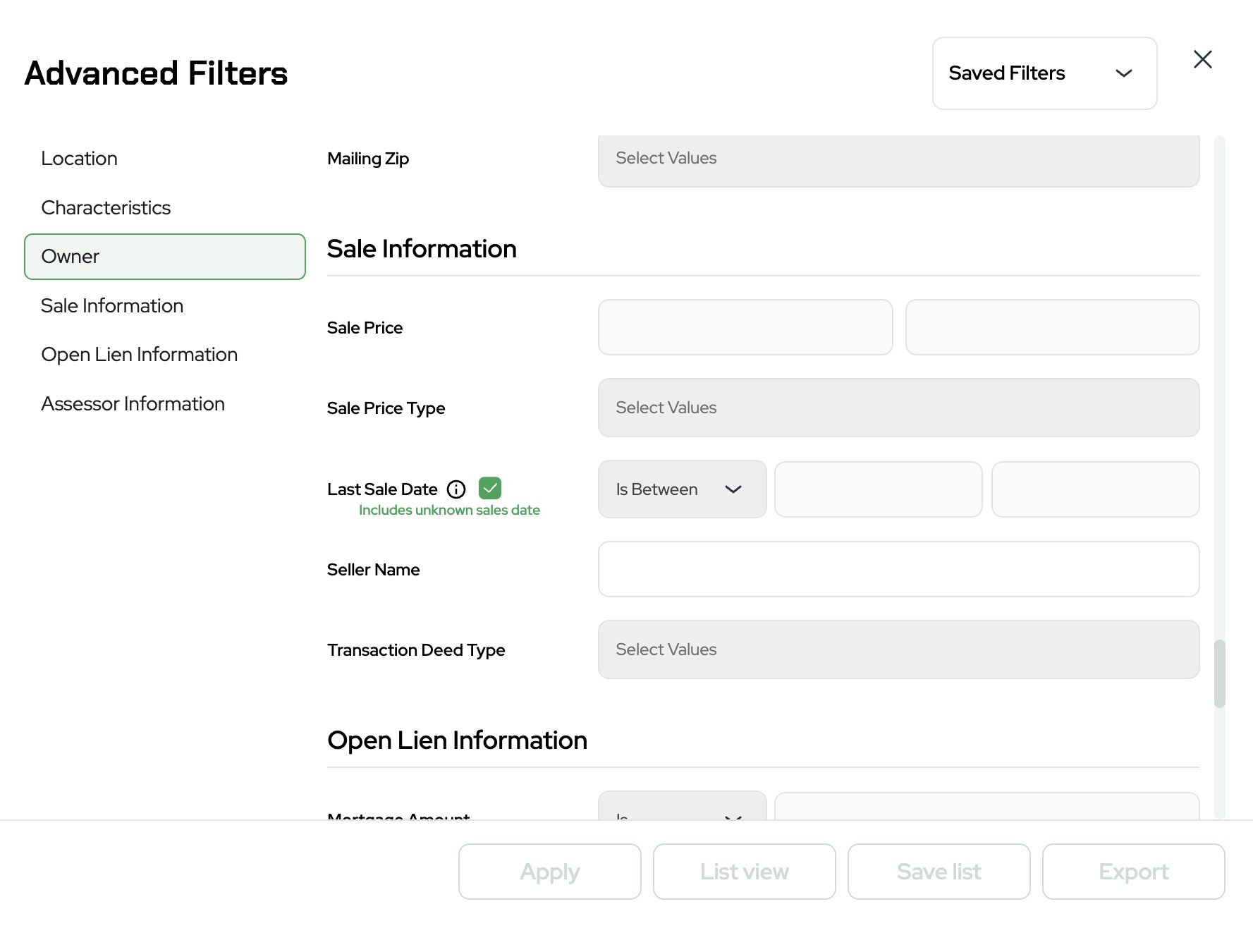Click the Last Sale Date info icon
Image resolution: width=1253 pixels, height=952 pixels.
tap(456, 489)
